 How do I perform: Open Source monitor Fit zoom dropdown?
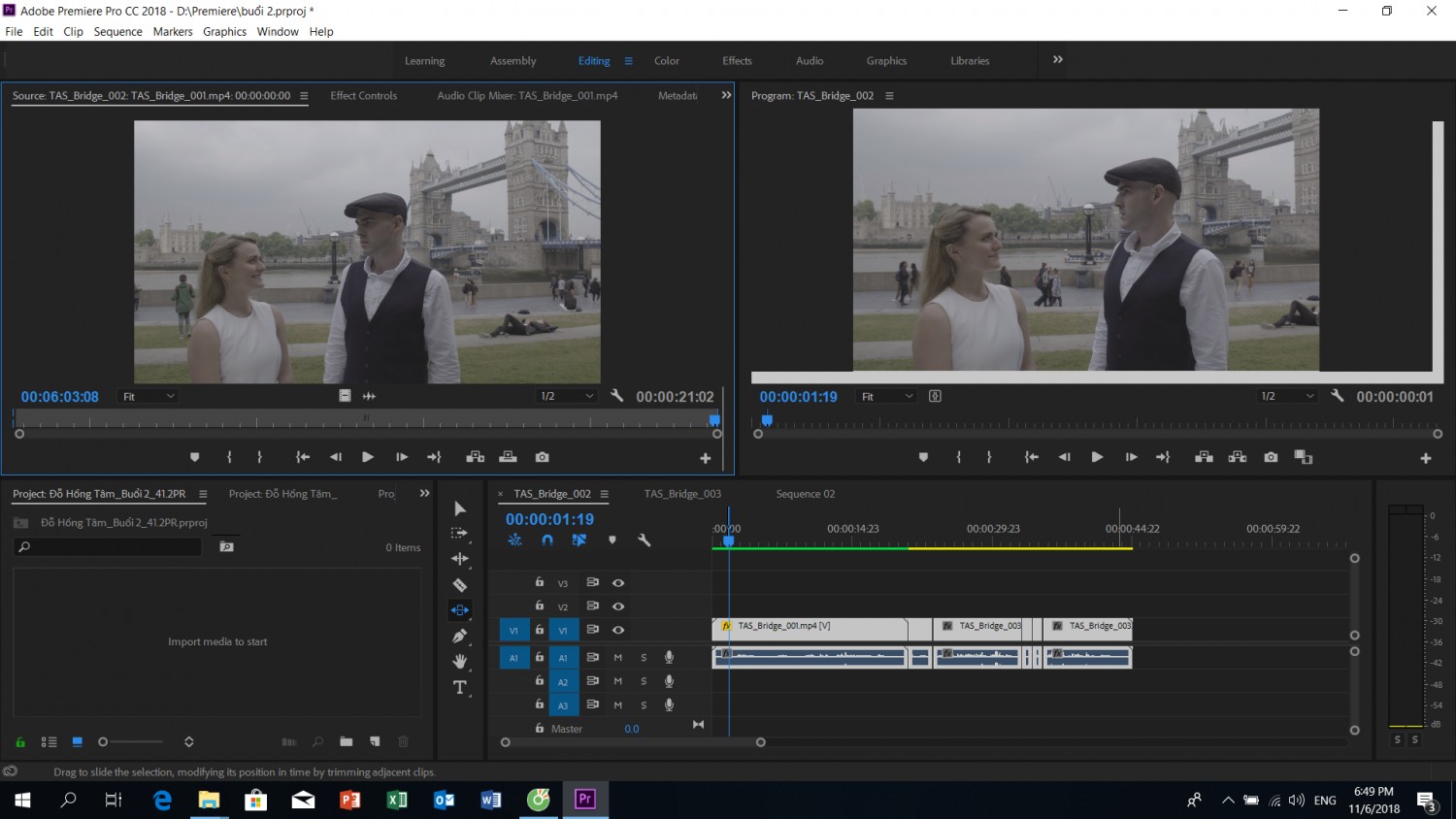(x=148, y=396)
